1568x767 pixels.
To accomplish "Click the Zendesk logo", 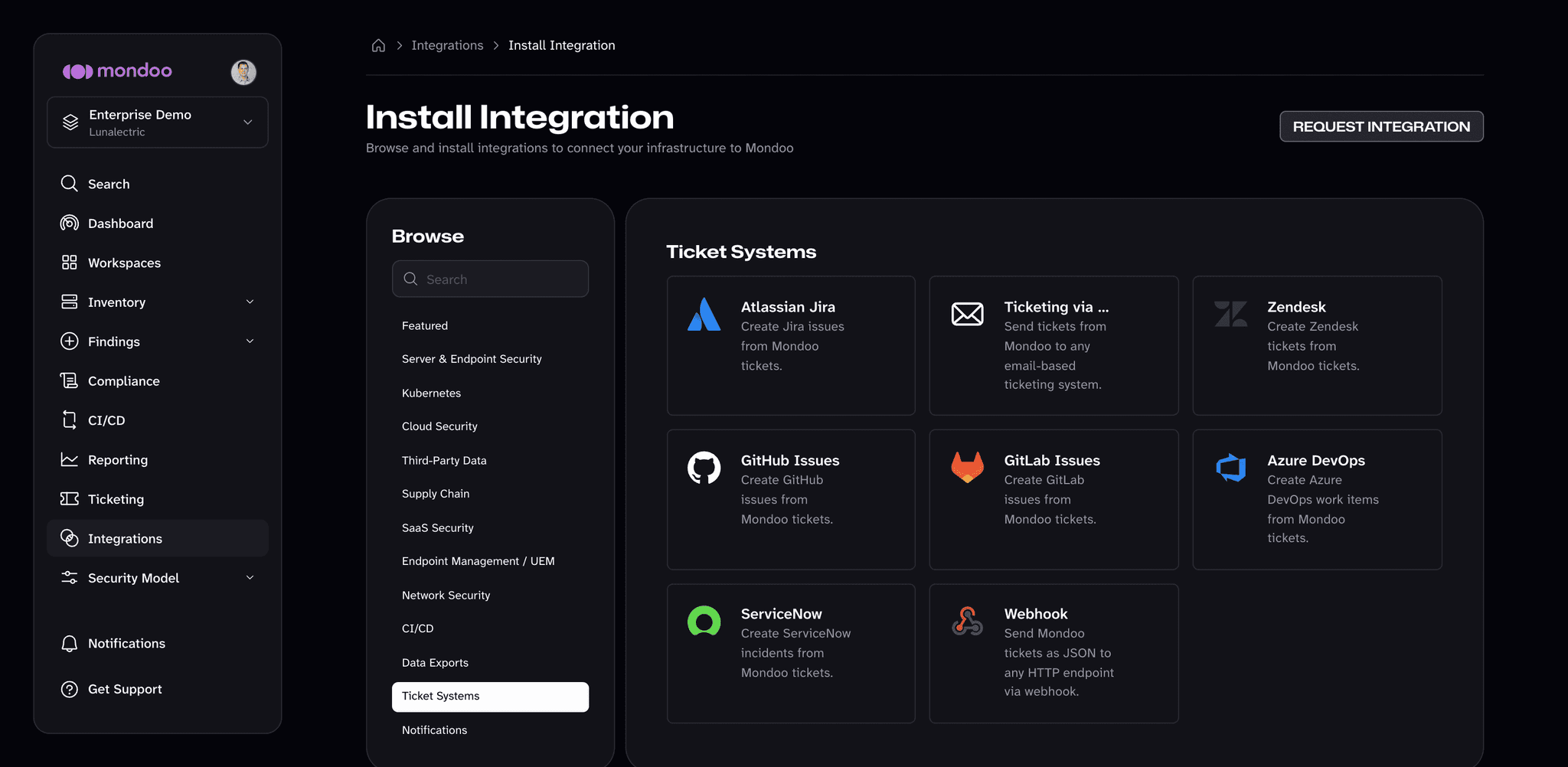I will pyautogui.click(x=1231, y=314).
